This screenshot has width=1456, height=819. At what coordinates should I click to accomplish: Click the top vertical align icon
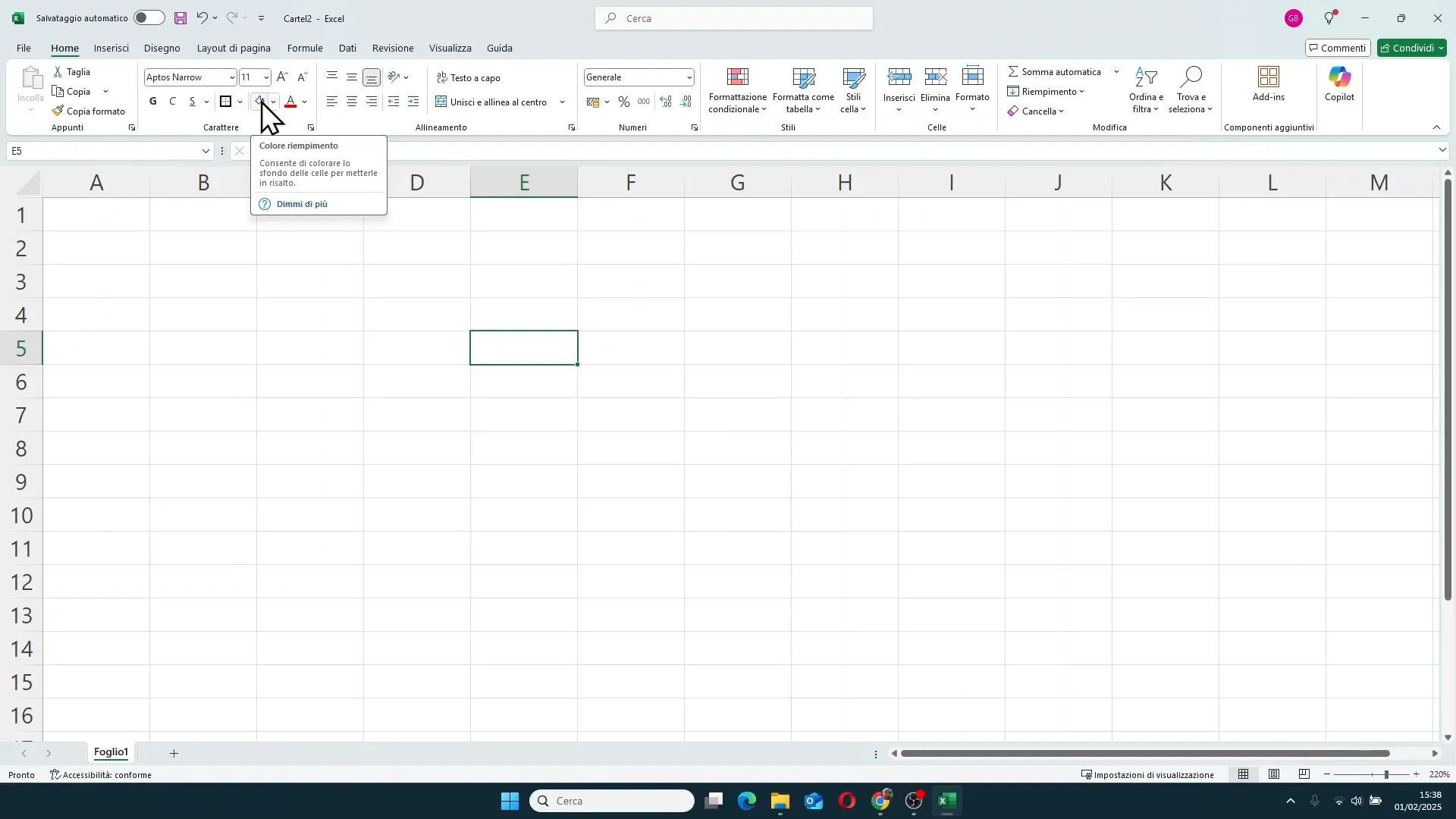pos(332,77)
